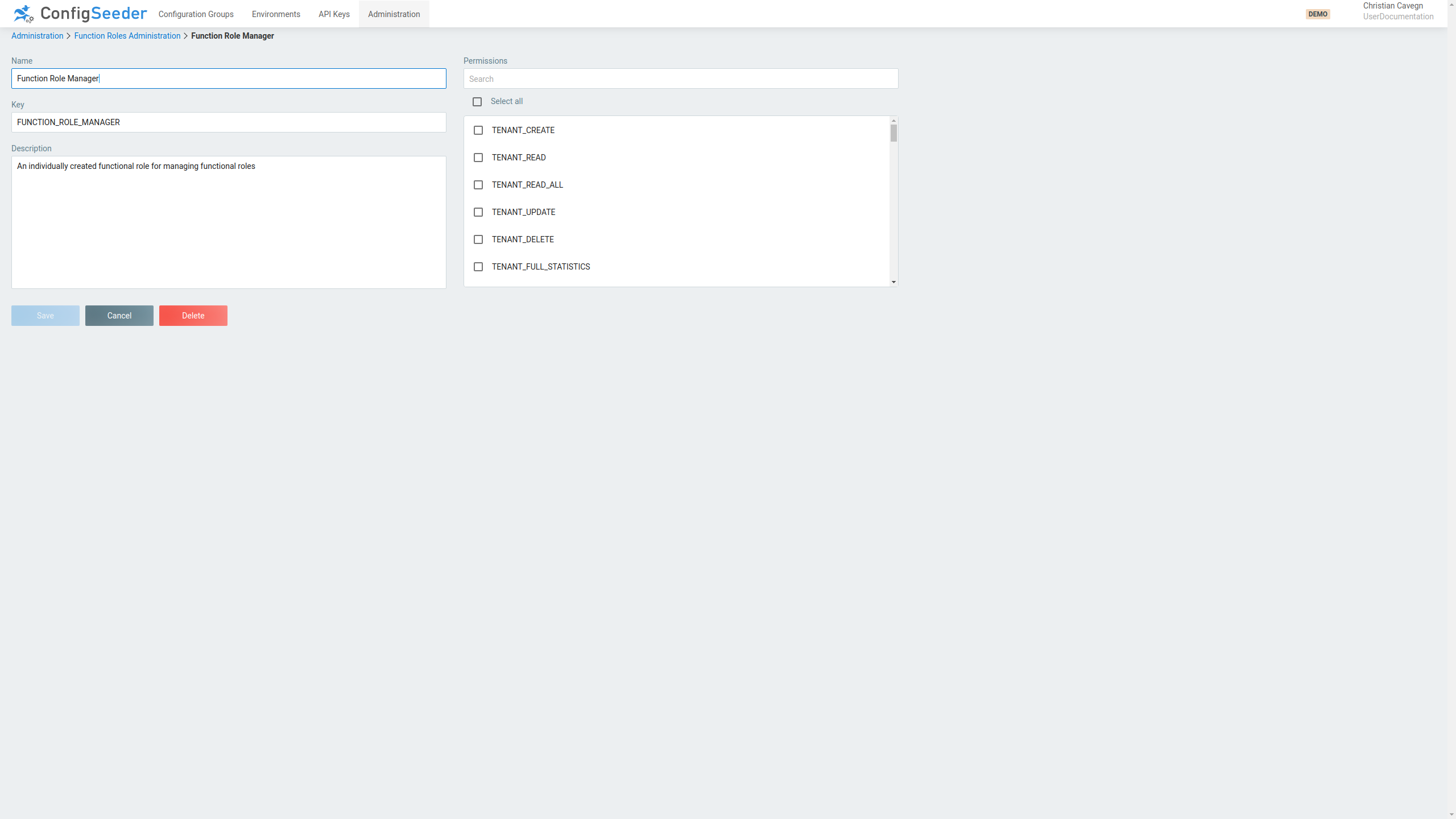Check the TENANT_UPDATE permission box

(478, 212)
